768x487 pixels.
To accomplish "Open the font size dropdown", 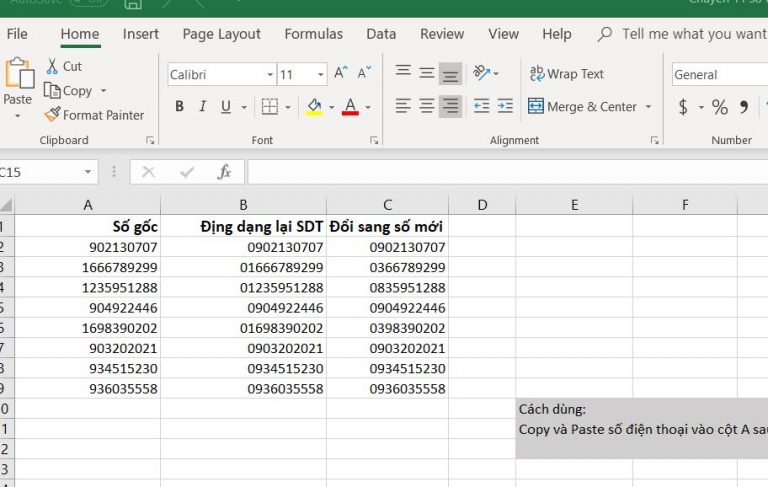I will (320, 74).
